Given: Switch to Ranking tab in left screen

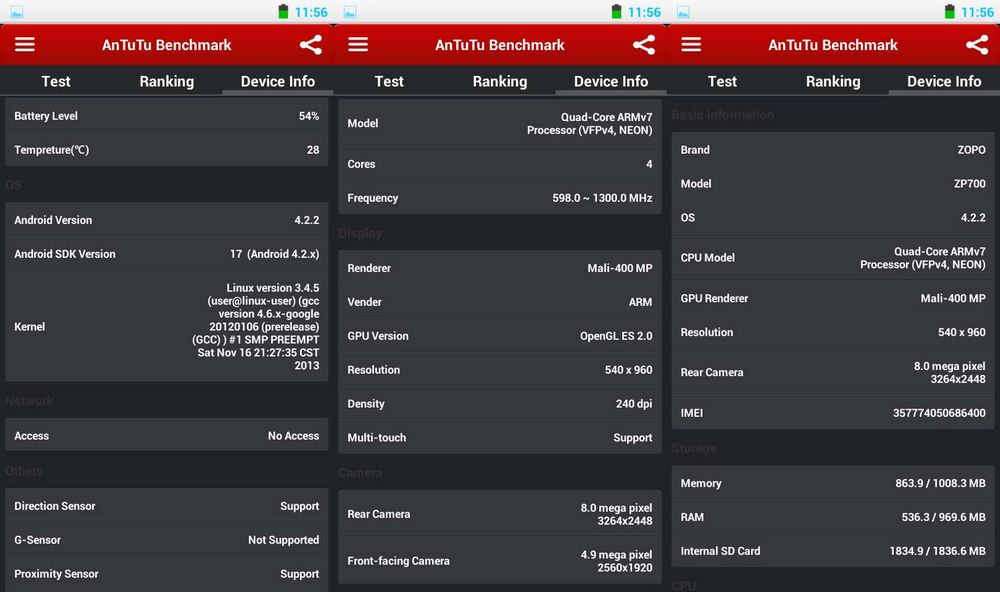Looking at the screenshot, I should (x=166, y=81).
